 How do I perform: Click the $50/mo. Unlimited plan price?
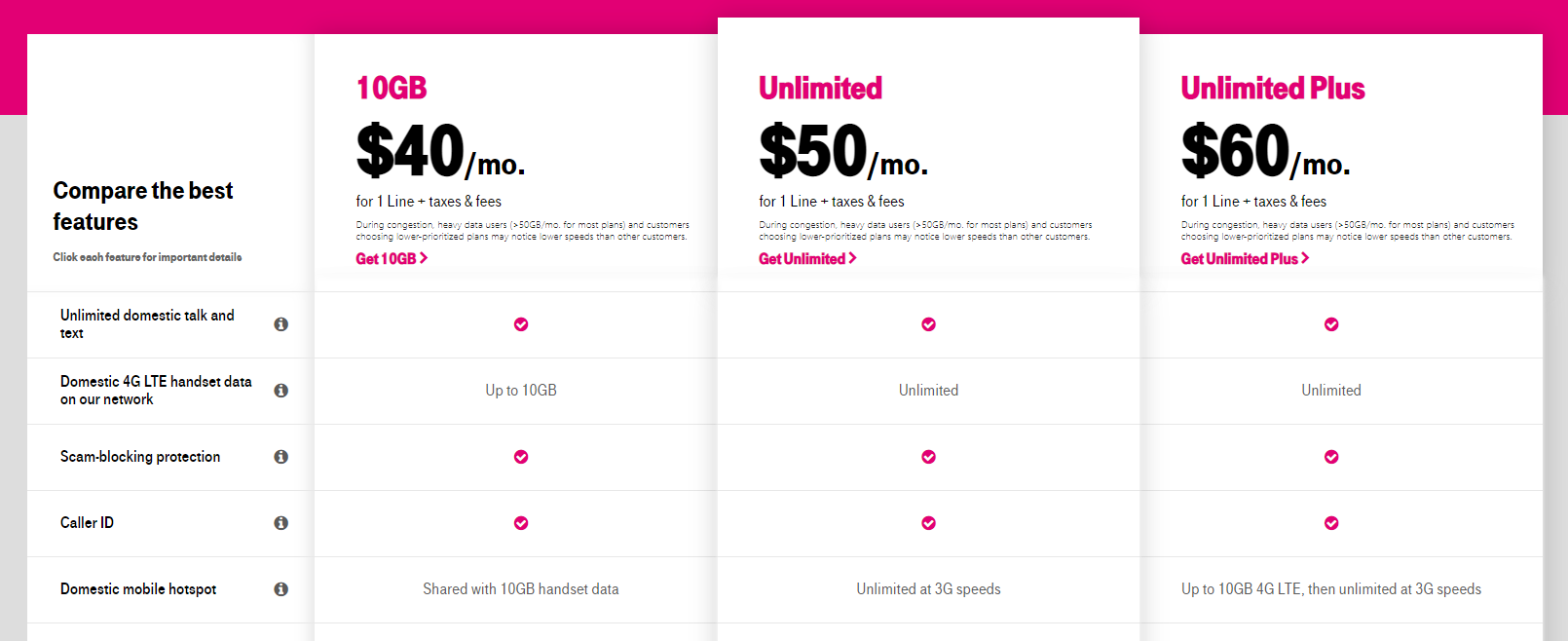(843, 153)
